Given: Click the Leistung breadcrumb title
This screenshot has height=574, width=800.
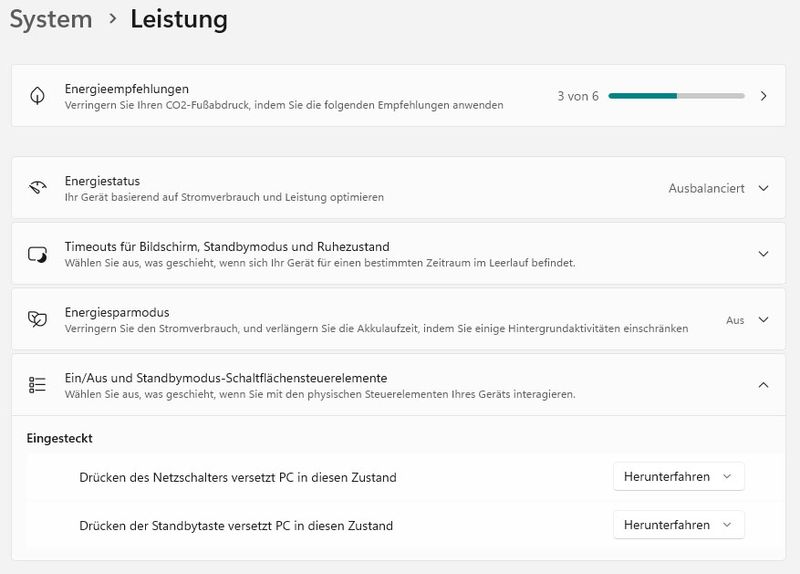Looking at the screenshot, I should [179, 19].
